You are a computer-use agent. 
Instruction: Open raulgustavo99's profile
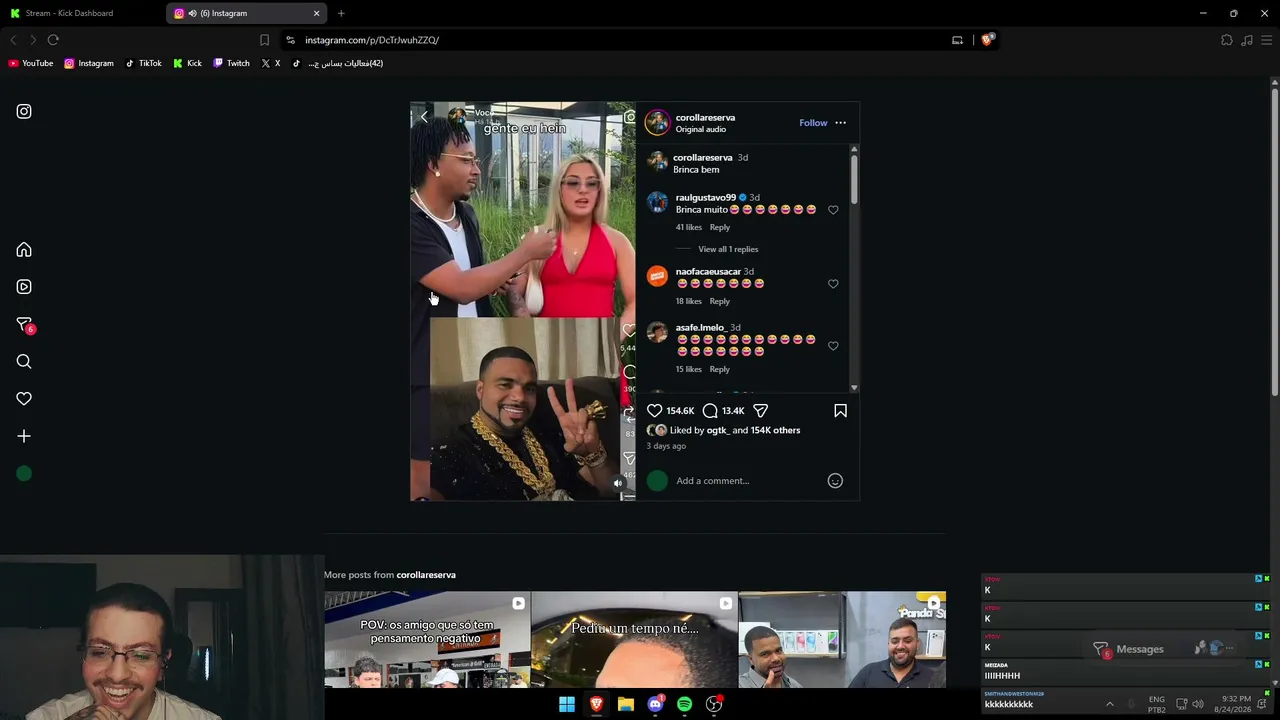click(705, 198)
